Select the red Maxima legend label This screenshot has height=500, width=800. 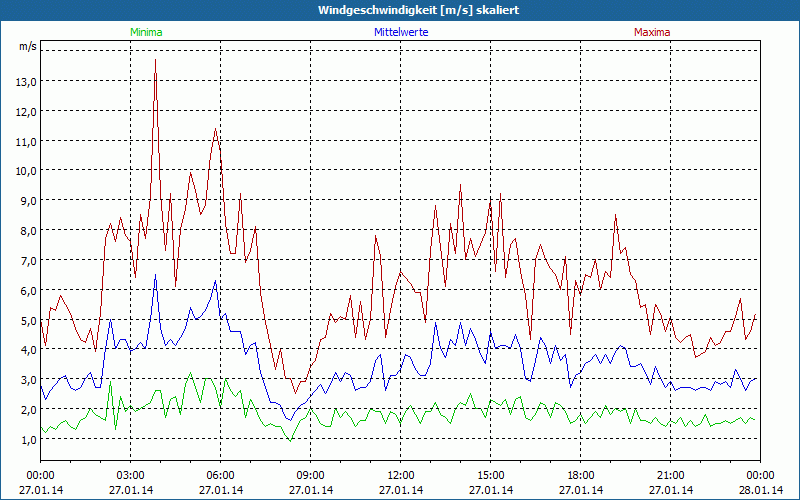652,32
